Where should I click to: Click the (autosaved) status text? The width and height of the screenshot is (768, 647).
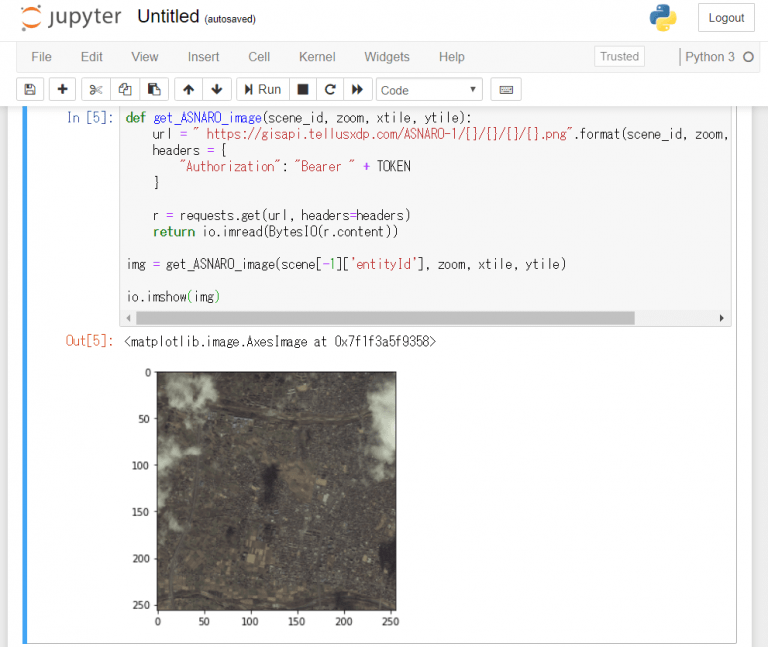click(230, 19)
